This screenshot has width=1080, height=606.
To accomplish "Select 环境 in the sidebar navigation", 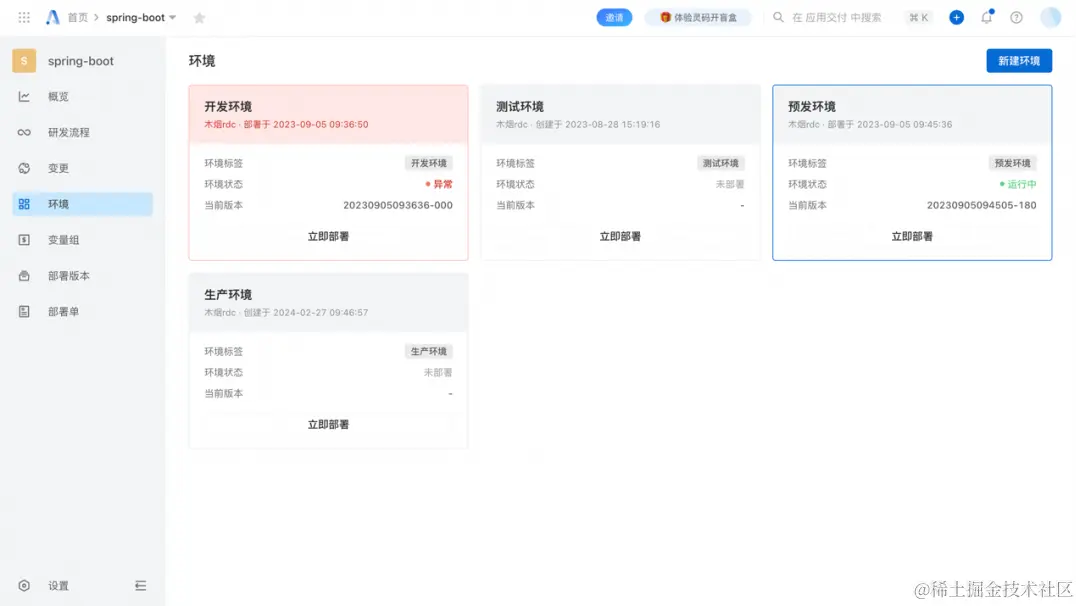I will 60,203.
